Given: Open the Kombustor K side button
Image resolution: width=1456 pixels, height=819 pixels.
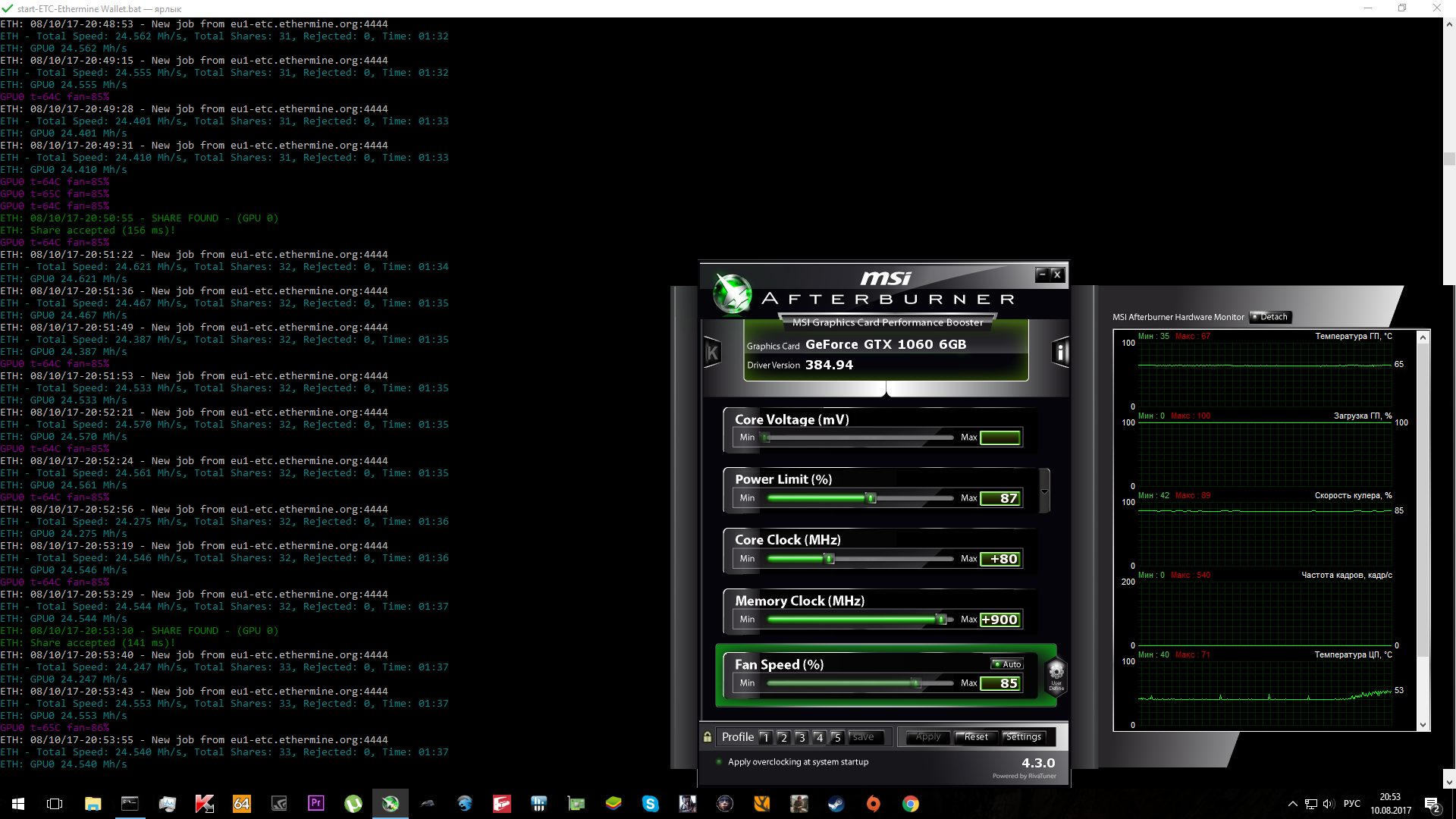Looking at the screenshot, I should pyautogui.click(x=712, y=352).
